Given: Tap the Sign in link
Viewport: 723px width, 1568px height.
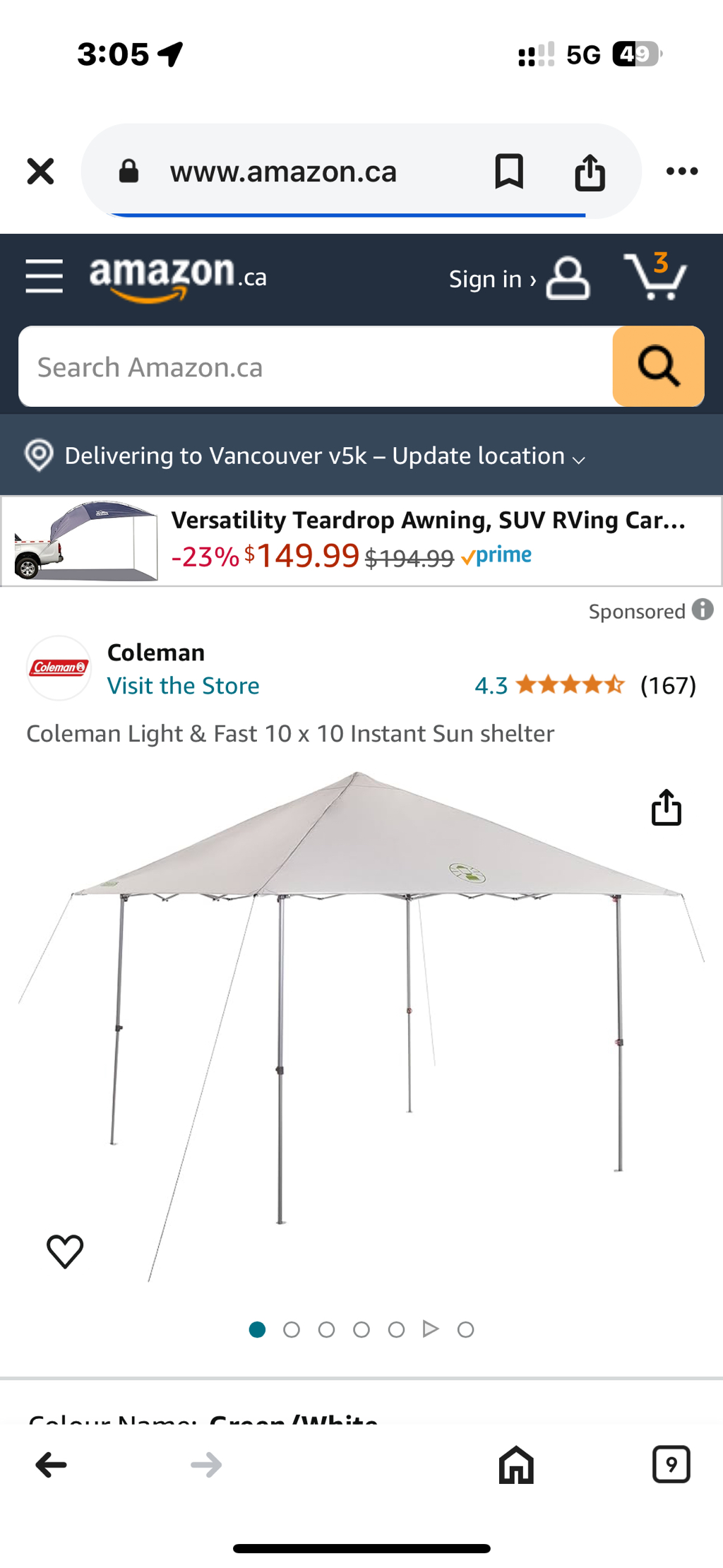Looking at the screenshot, I should [492, 279].
